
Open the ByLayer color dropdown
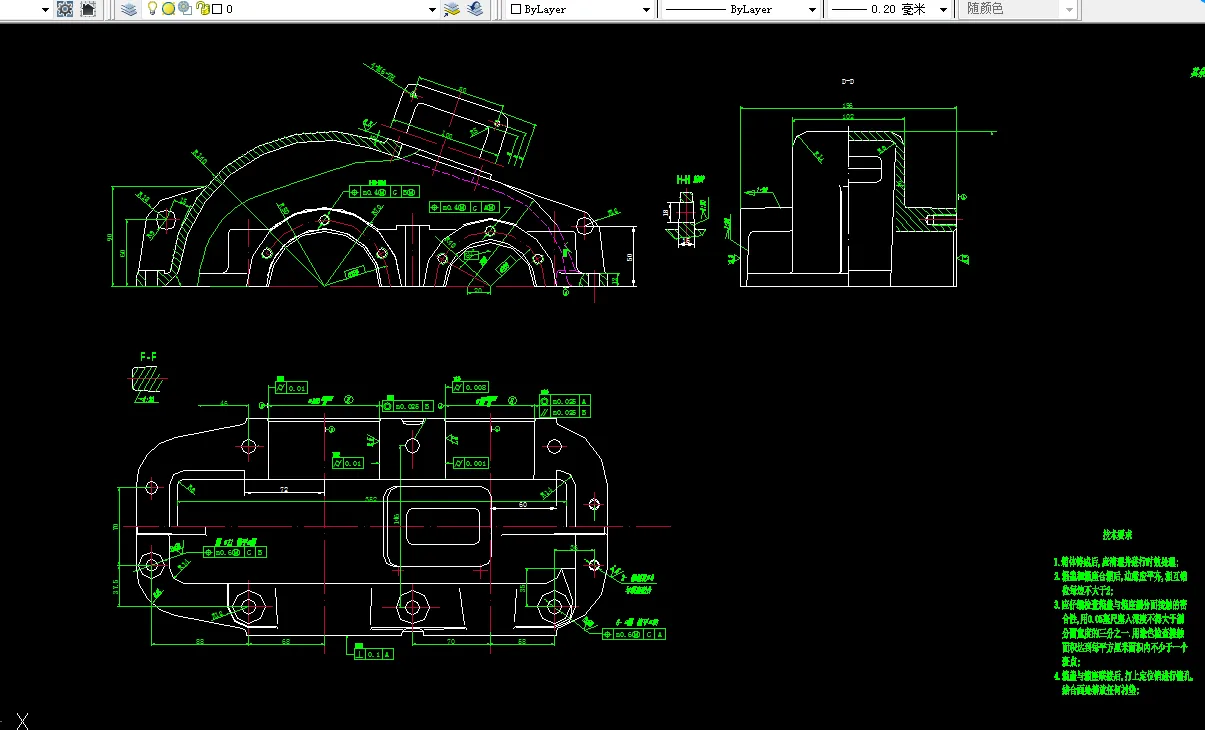tap(645, 10)
